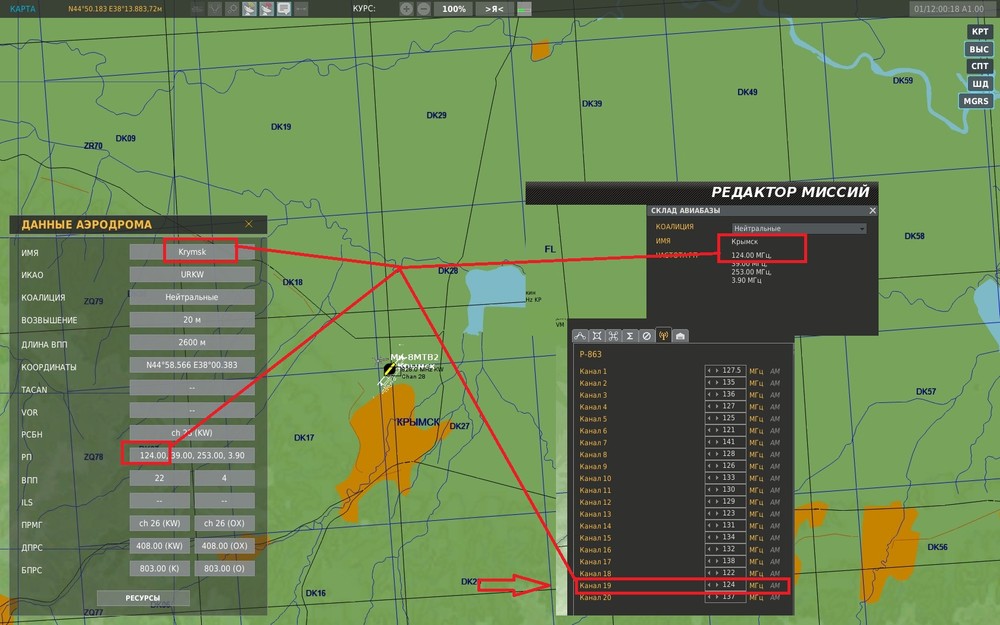Click the crossed-circle tab icon

pyautogui.click(x=646, y=336)
